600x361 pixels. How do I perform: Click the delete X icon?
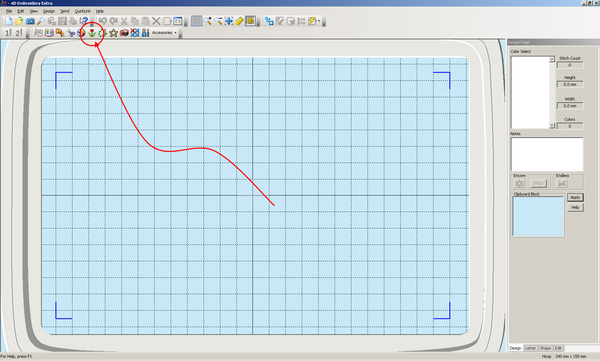point(156,21)
